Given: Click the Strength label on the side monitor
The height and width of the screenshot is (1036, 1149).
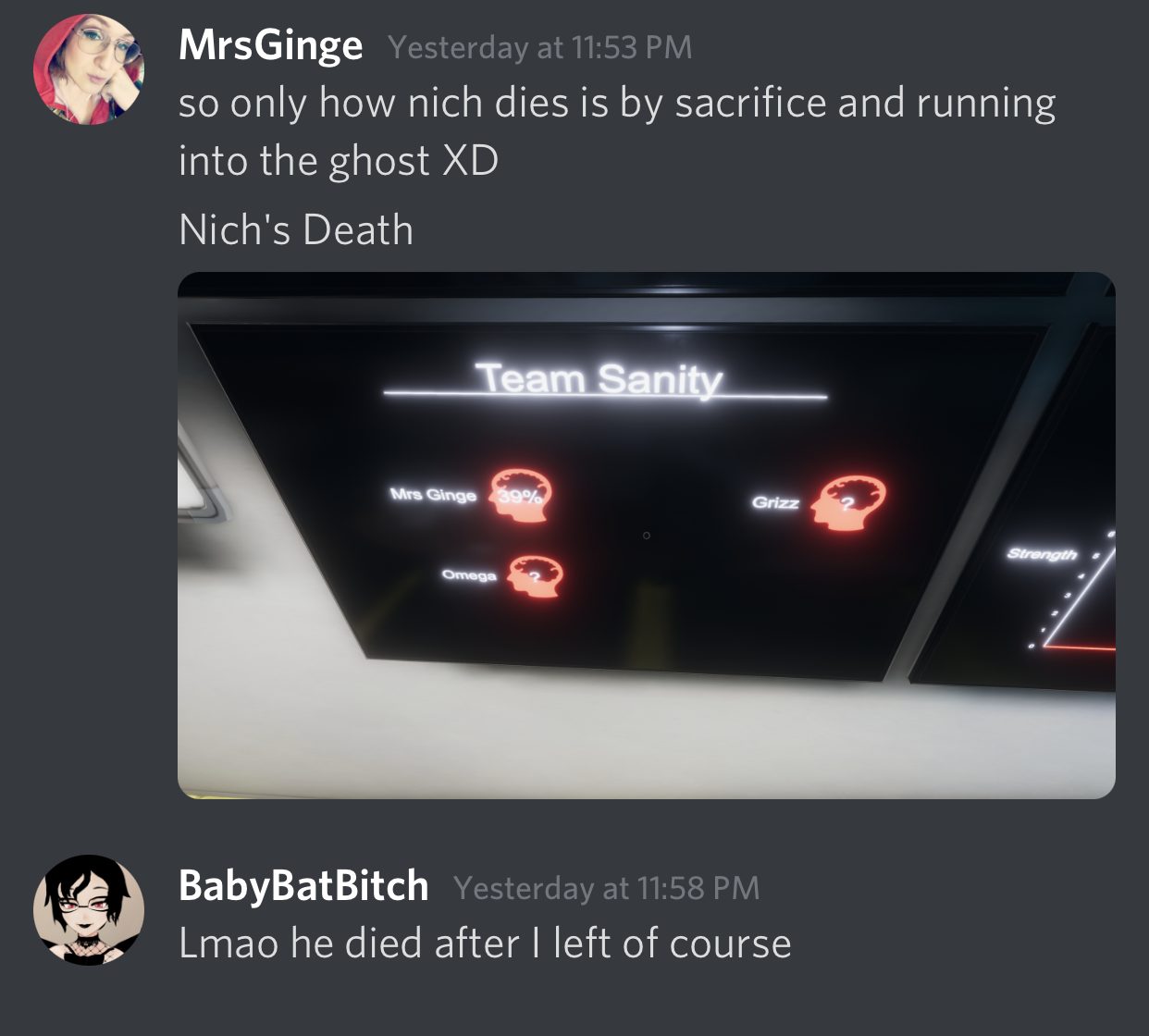Looking at the screenshot, I should [x=1043, y=554].
